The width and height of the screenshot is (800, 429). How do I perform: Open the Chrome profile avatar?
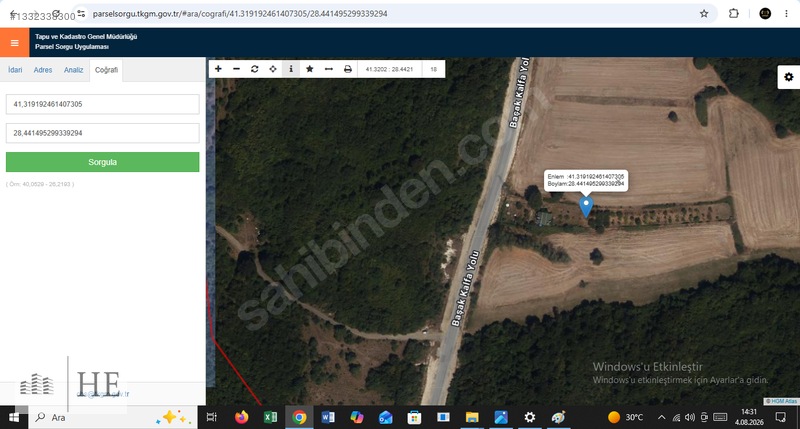click(x=765, y=14)
